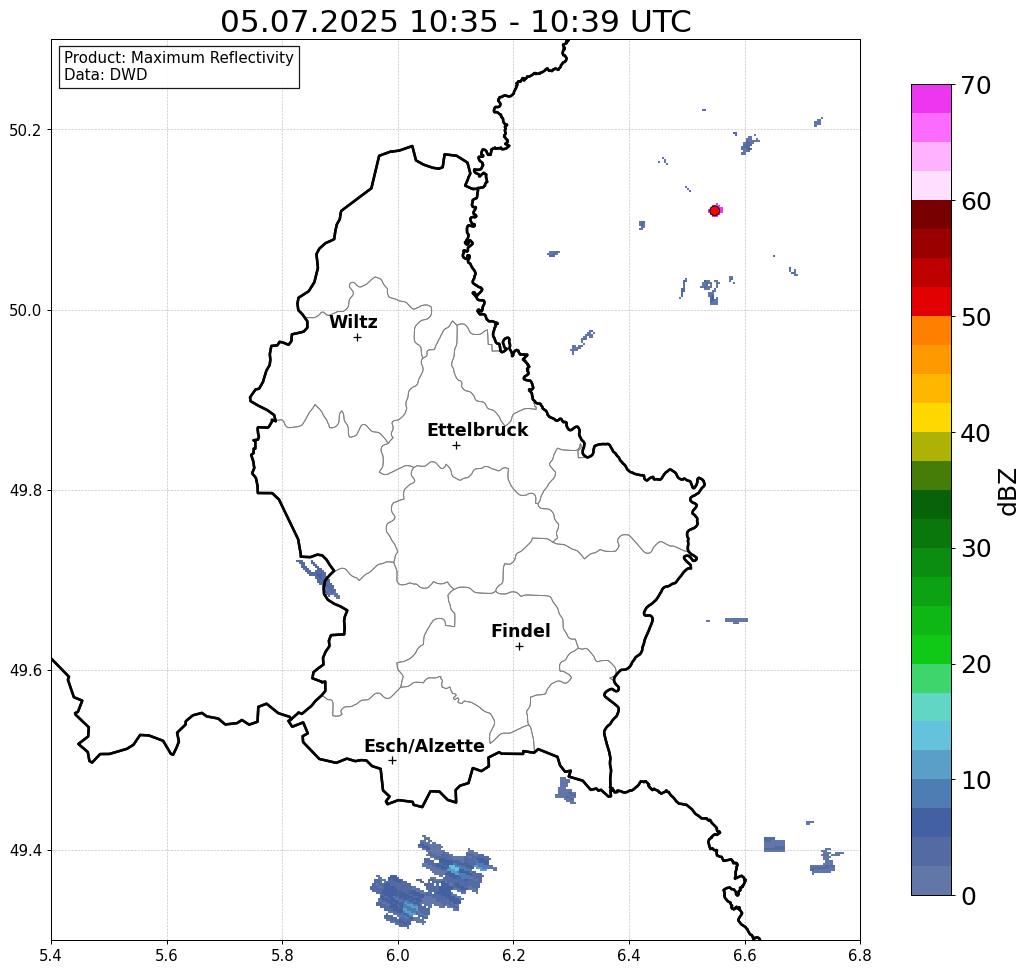
Task: Click the Wiltz city label
Action: [353, 321]
